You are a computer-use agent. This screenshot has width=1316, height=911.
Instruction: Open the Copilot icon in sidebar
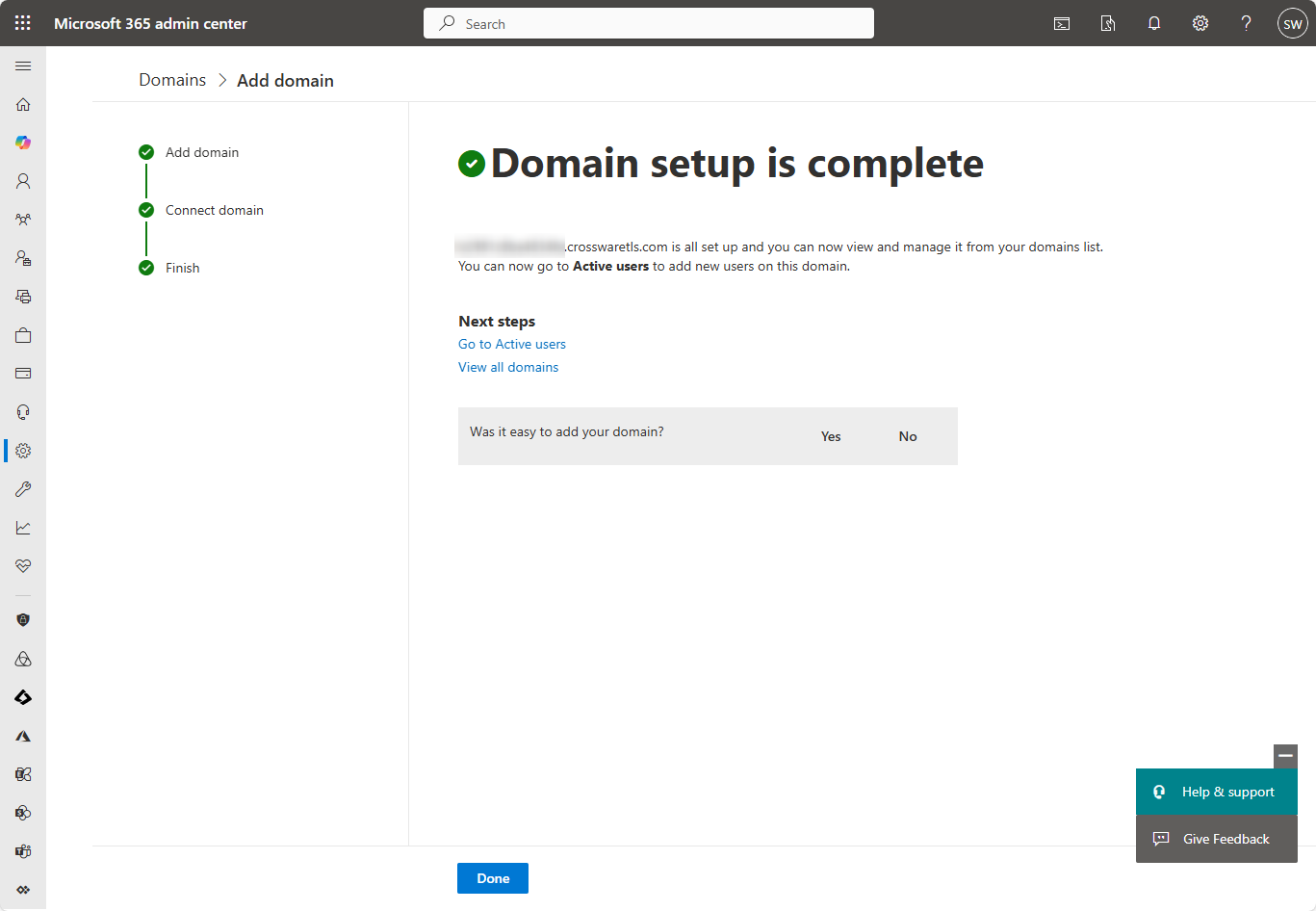[x=23, y=143]
